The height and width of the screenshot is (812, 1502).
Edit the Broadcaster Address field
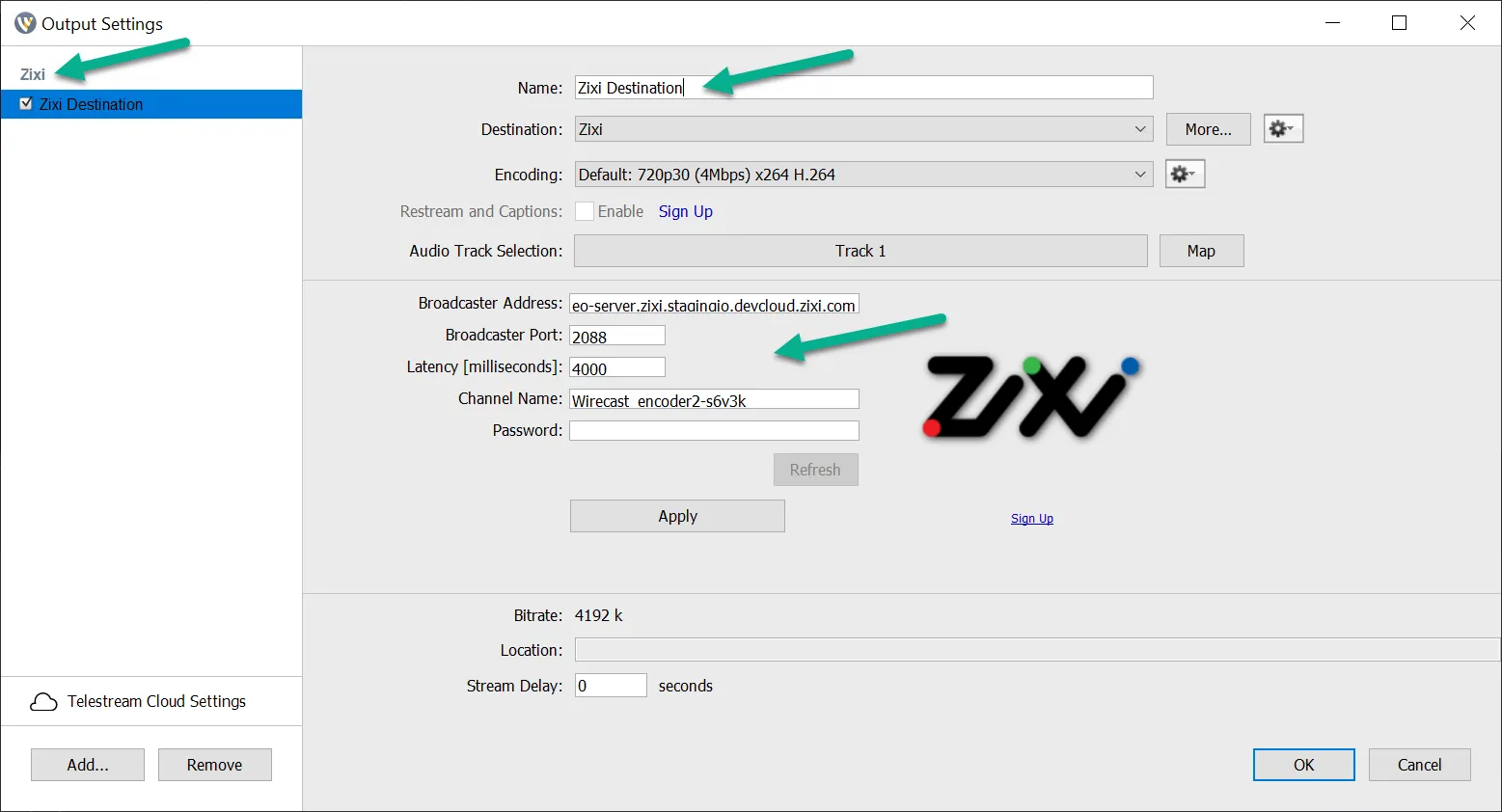(x=714, y=305)
